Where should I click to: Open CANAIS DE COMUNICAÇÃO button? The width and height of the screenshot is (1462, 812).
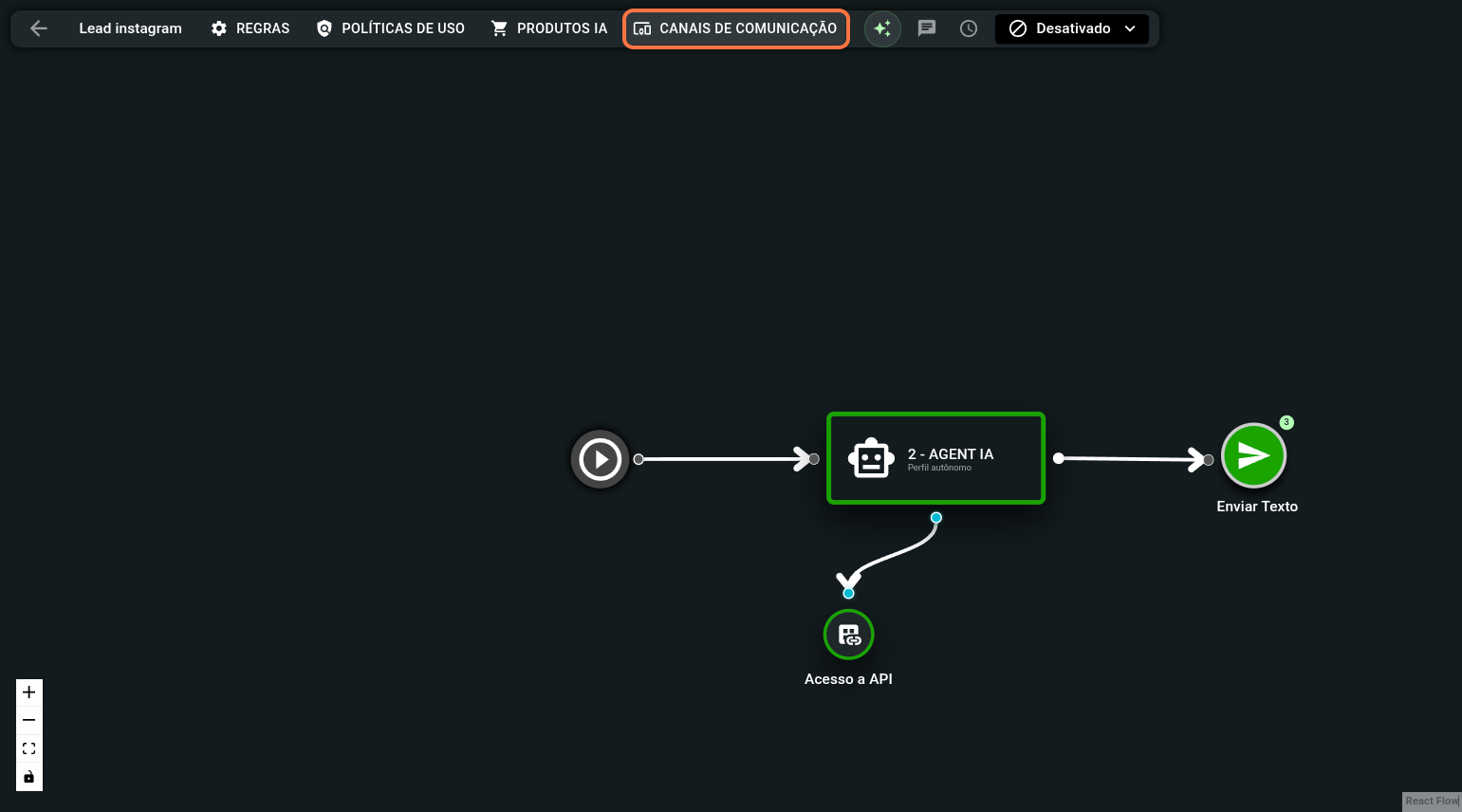coord(736,28)
